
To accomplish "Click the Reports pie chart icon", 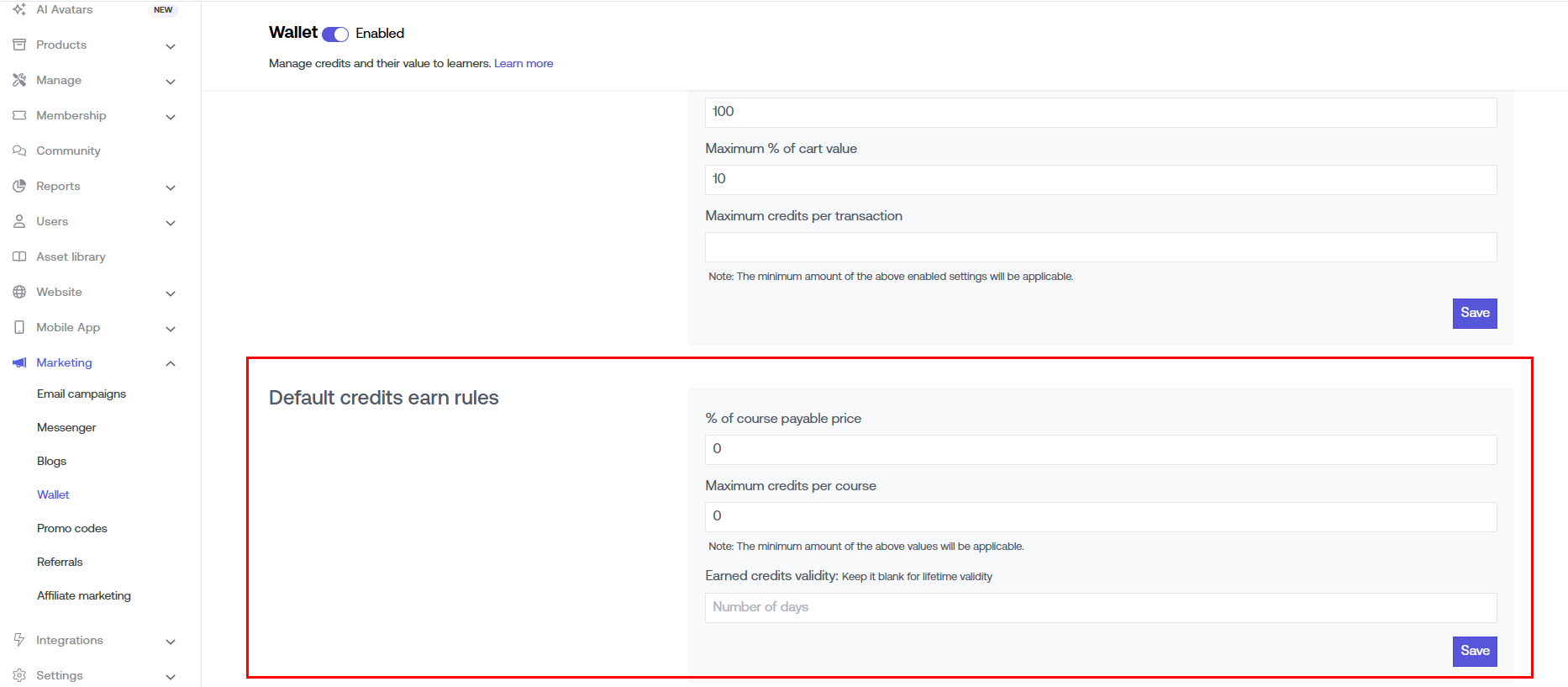I will click(19, 186).
